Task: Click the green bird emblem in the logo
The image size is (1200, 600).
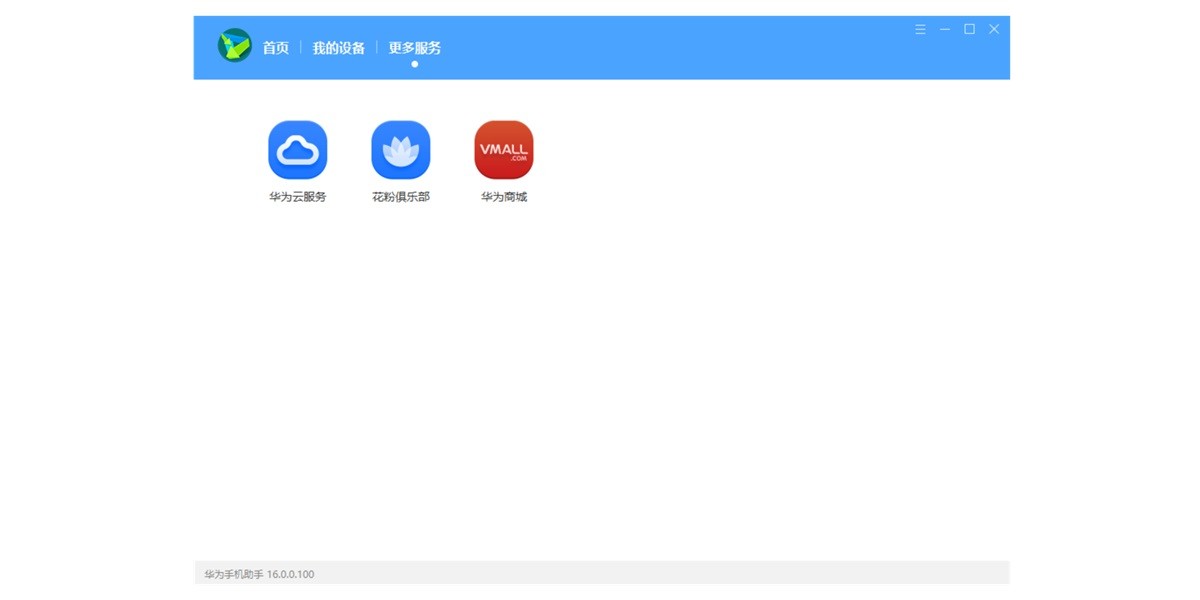Action: pos(232,46)
